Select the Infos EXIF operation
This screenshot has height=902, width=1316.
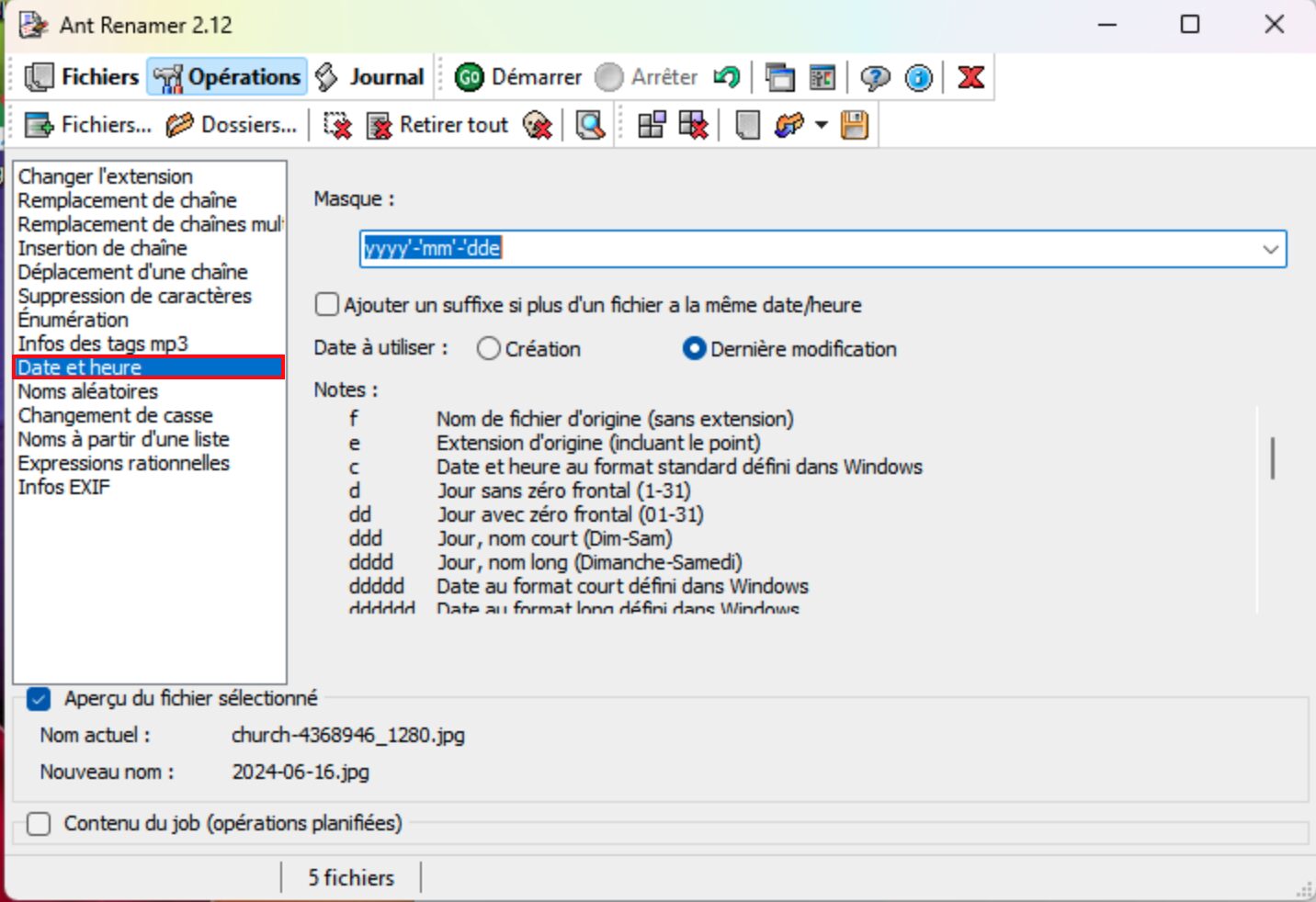click(63, 487)
